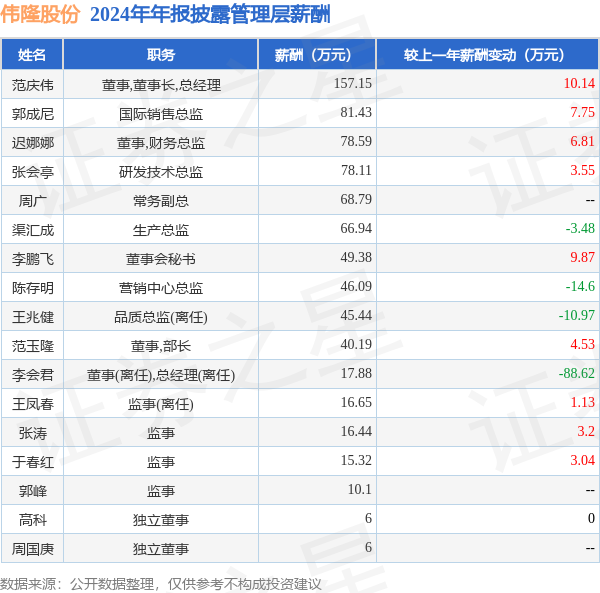Click the salary value 16.44

356,432
